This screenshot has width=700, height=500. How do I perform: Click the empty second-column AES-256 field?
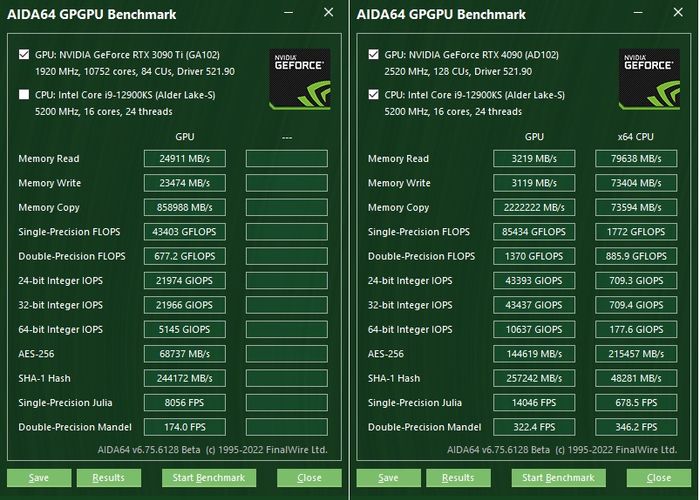click(x=287, y=354)
